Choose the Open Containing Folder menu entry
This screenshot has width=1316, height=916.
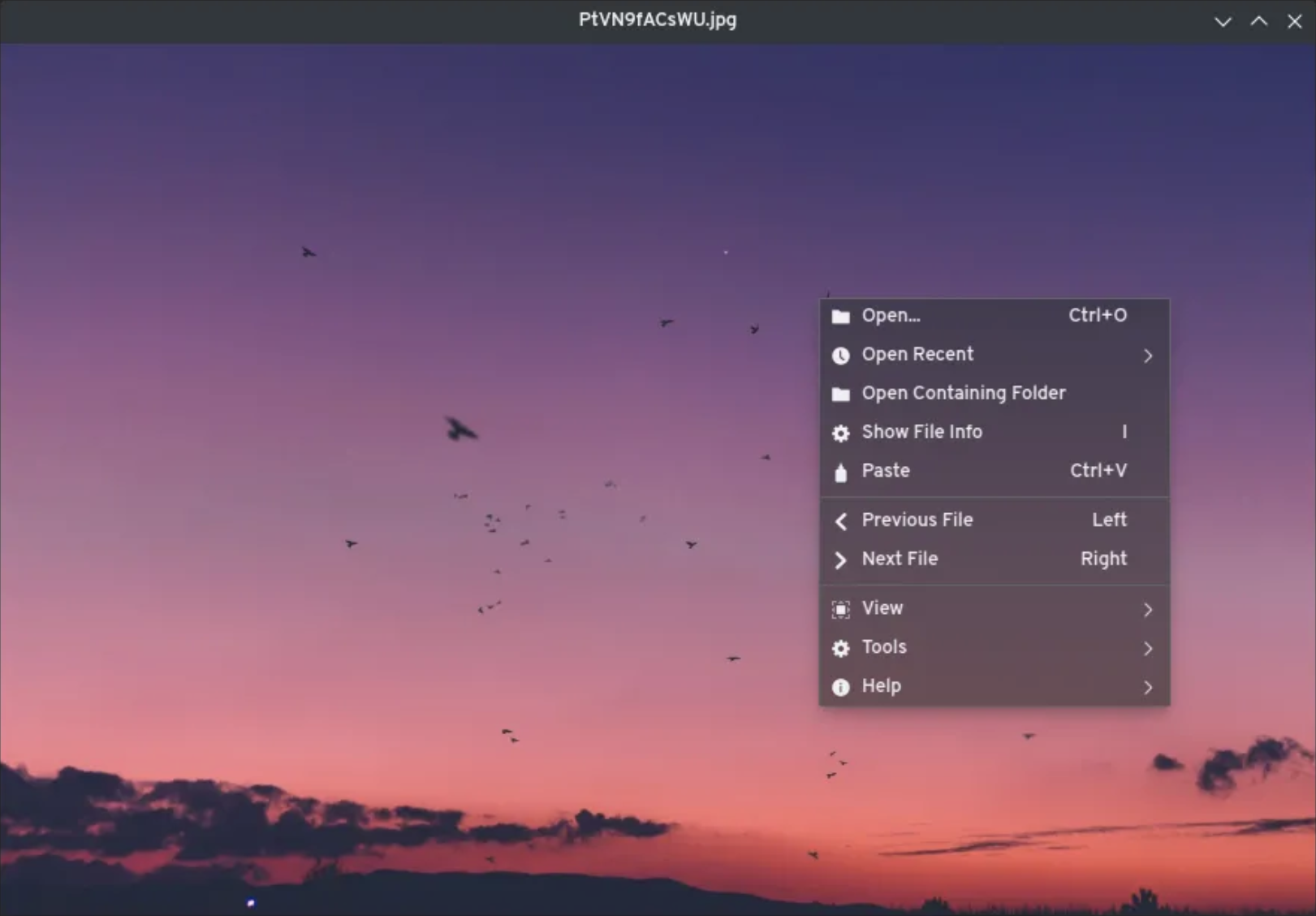click(963, 393)
